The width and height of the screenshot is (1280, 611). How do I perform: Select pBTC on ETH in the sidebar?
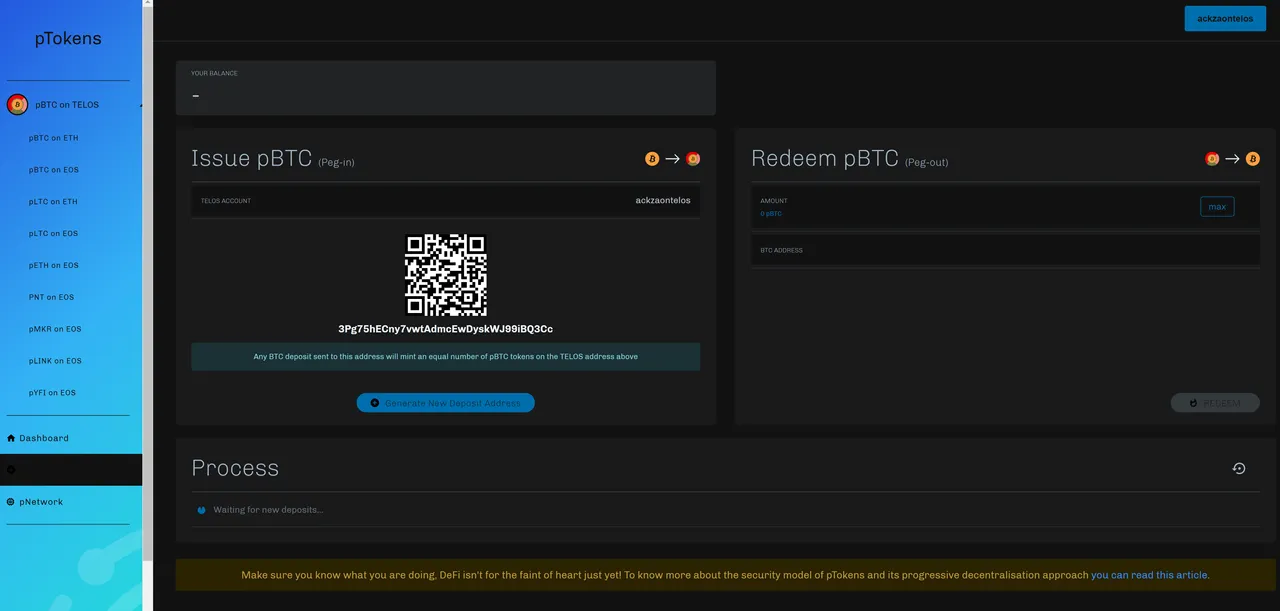tap(54, 138)
